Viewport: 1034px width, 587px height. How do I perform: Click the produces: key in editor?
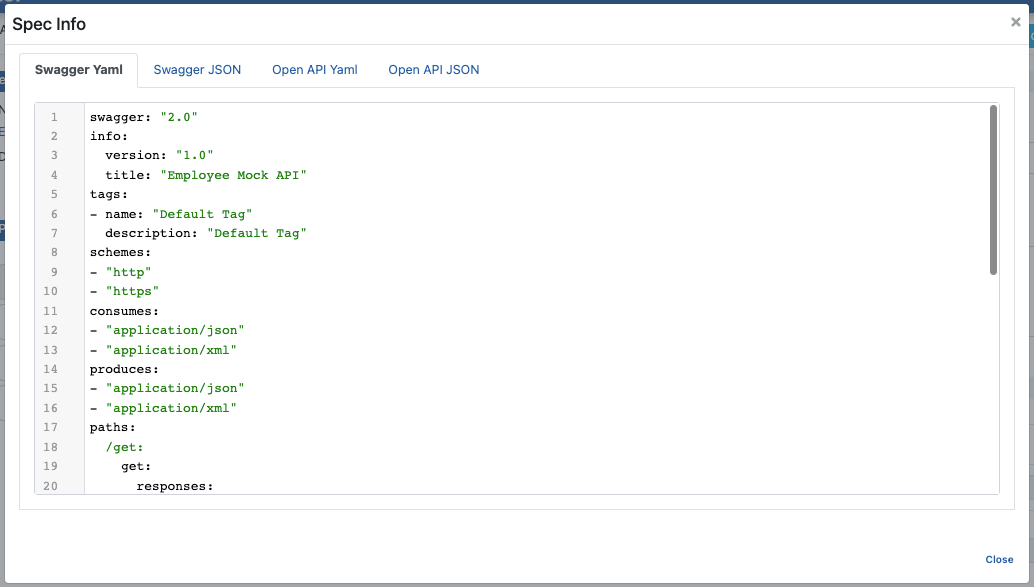pyautogui.click(x=123, y=369)
